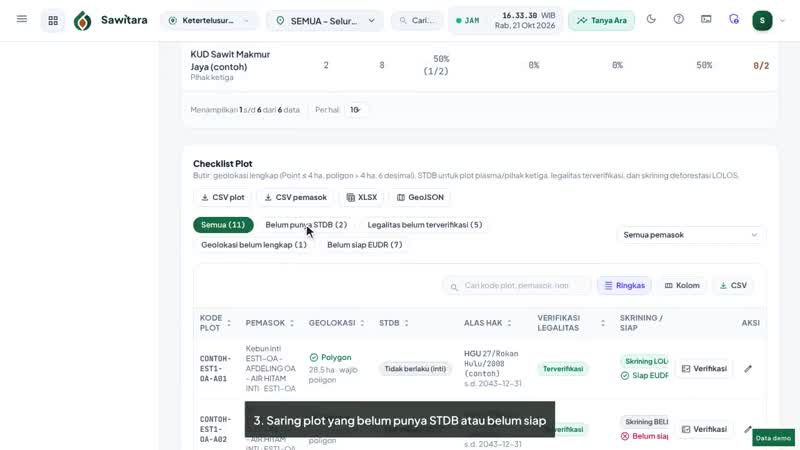Image resolution: width=800 pixels, height=450 pixels.
Task: Open the app grid launcher
Action: tap(53, 20)
